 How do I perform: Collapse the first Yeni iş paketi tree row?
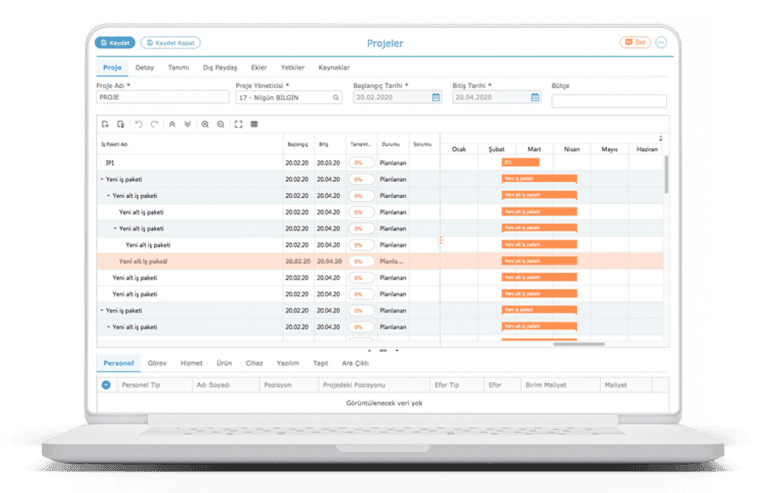(102, 178)
